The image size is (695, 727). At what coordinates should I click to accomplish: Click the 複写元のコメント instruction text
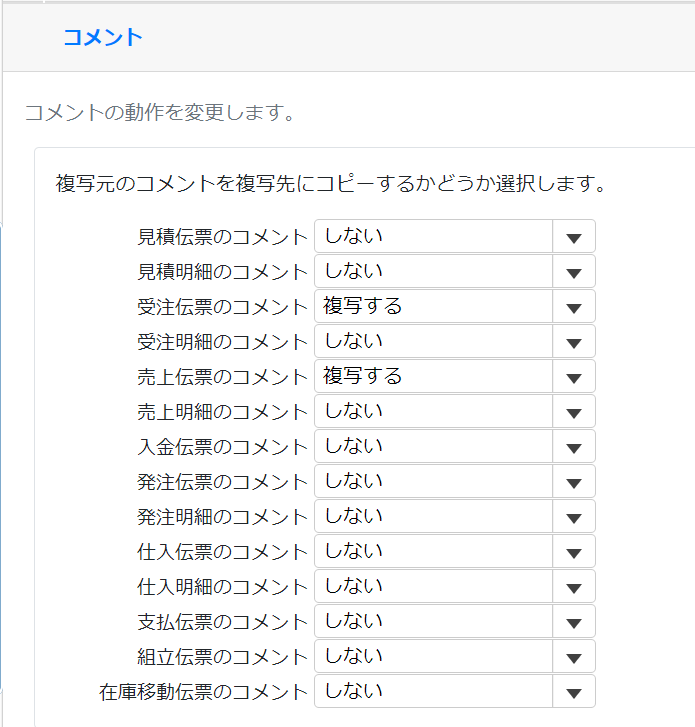click(x=331, y=184)
